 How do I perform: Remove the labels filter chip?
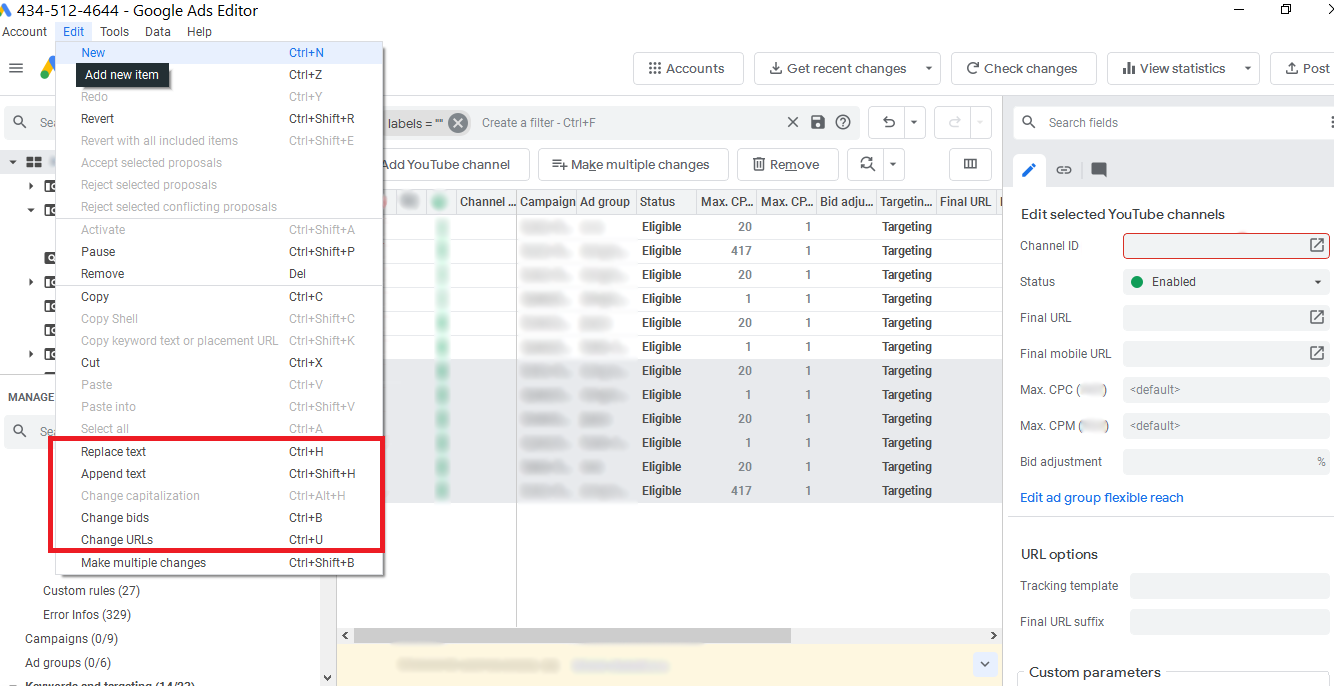(458, 123)
